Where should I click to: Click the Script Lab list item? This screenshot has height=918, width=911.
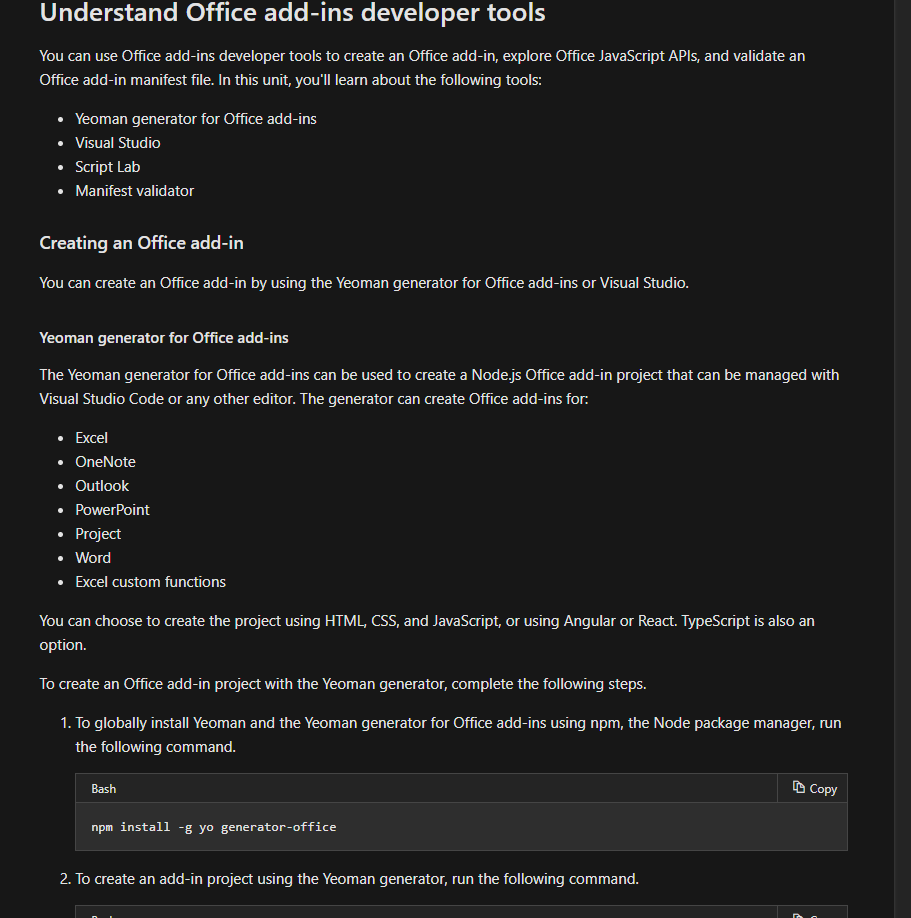107,166
